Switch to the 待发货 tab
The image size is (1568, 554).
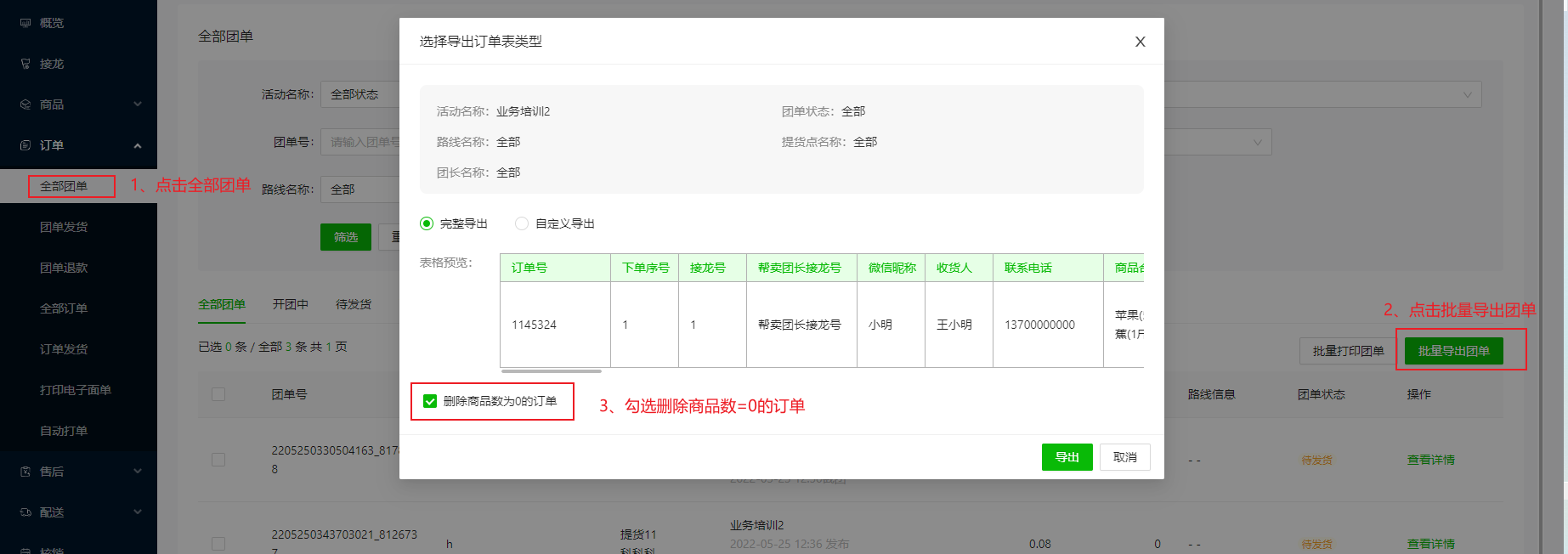354,304
